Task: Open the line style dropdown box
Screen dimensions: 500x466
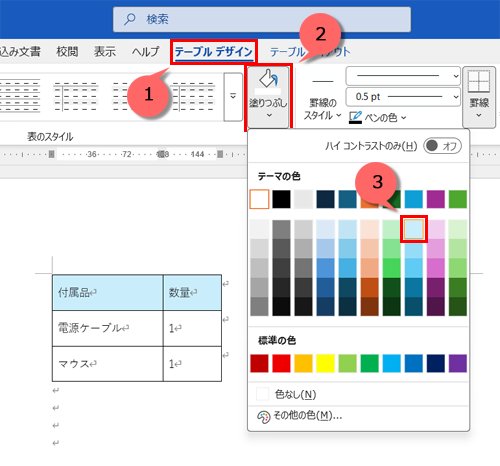Action: pyautogui.click(x=403, y=76)
